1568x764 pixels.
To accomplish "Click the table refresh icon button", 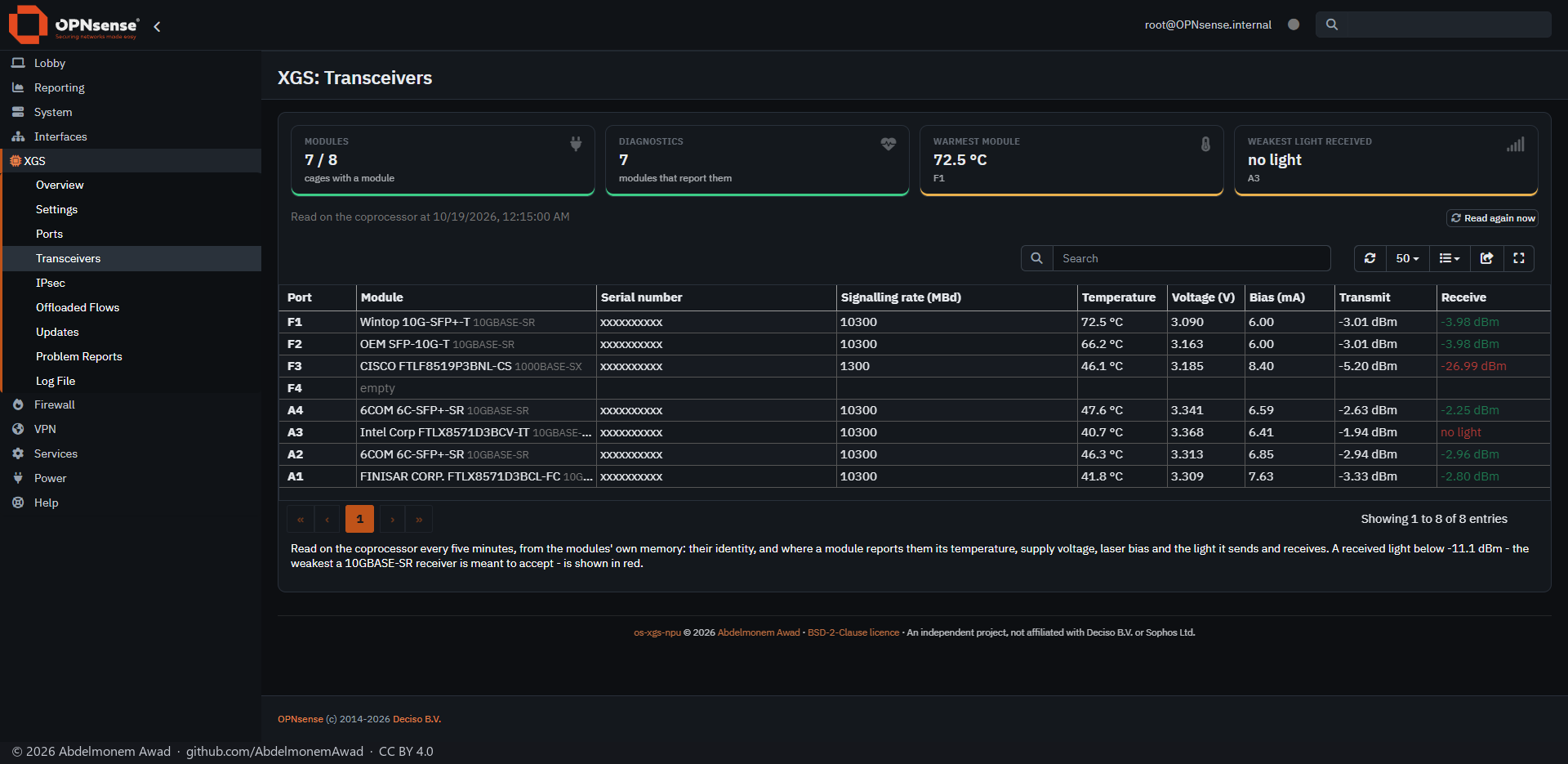I will pos(1370,258).
